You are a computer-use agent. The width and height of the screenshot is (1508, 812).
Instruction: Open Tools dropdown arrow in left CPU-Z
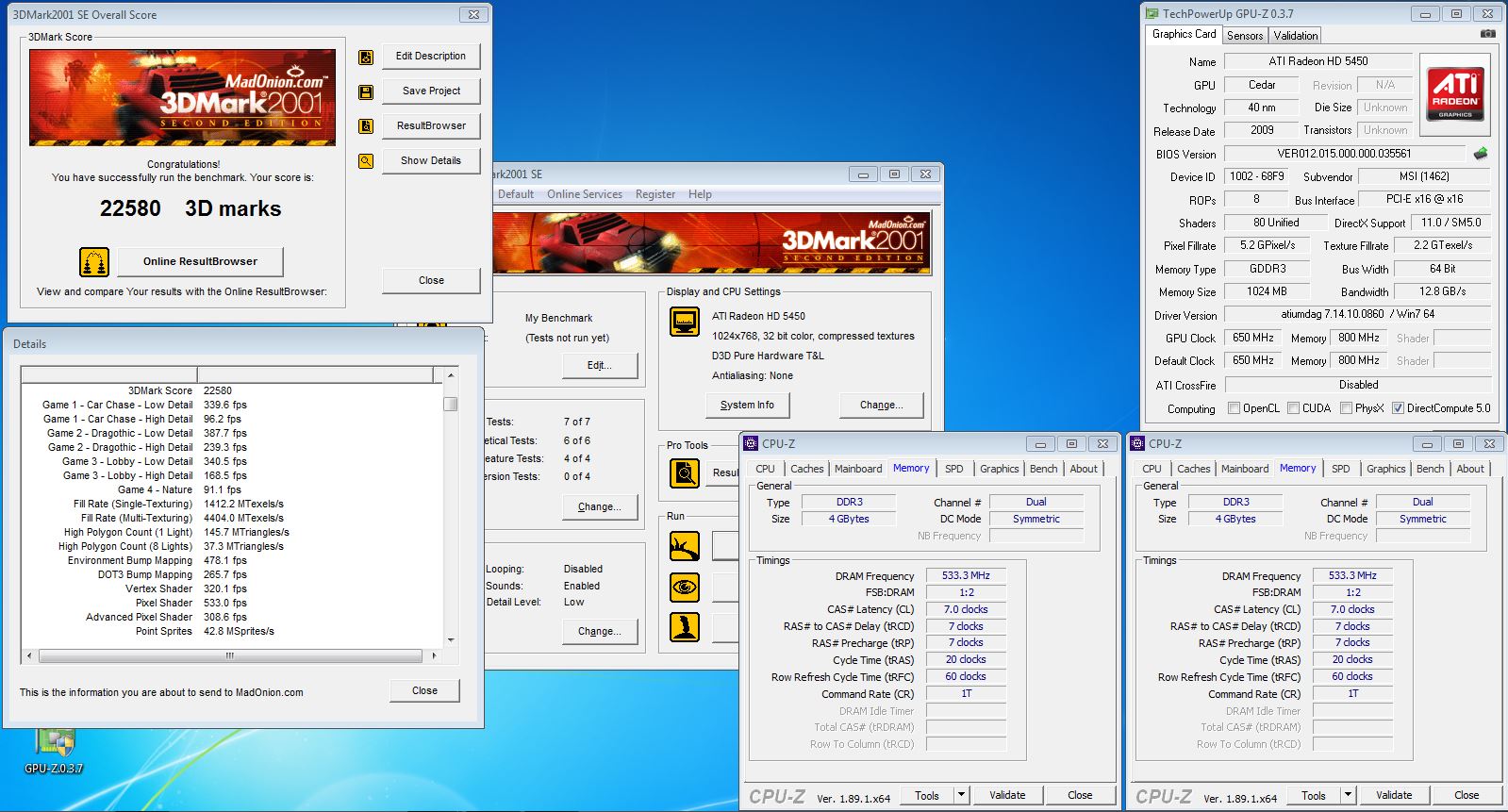click(962, 795)
